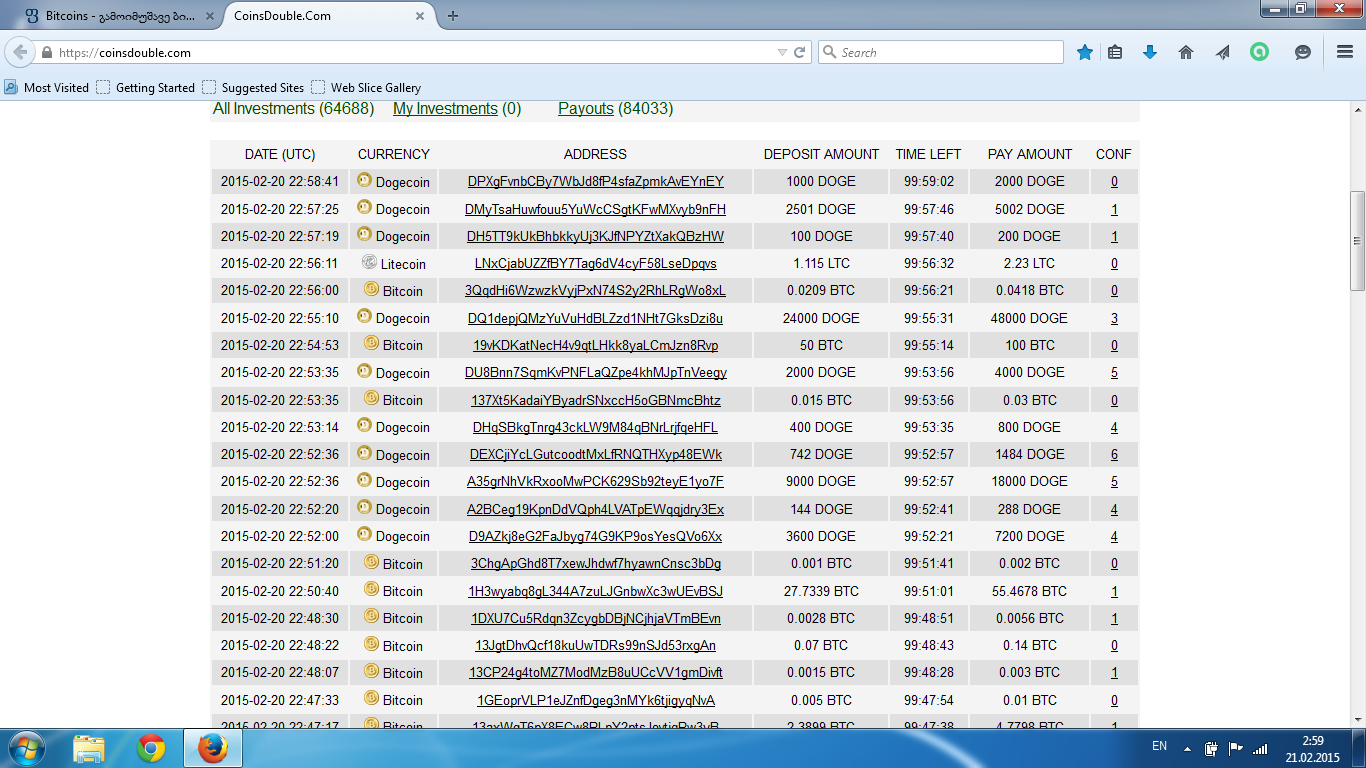Open Firefox hamburger menu

pyautogui.click(x=1345, y=53)
